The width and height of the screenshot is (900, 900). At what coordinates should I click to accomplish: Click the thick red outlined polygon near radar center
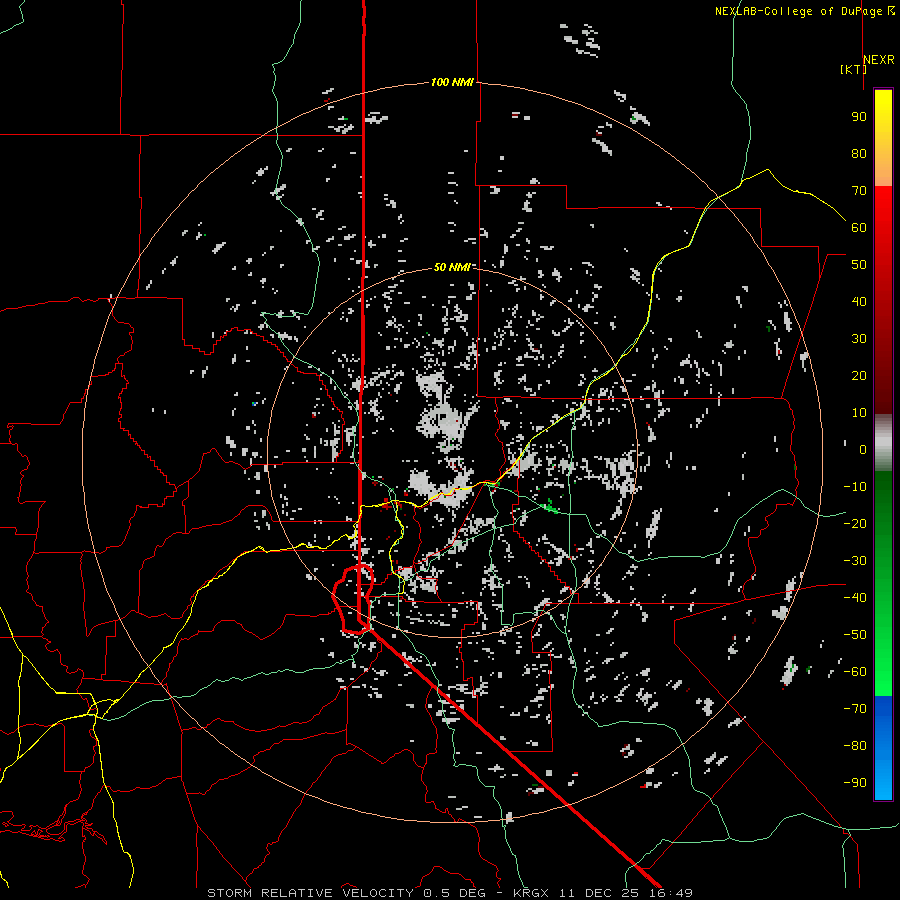coord(353,600)
